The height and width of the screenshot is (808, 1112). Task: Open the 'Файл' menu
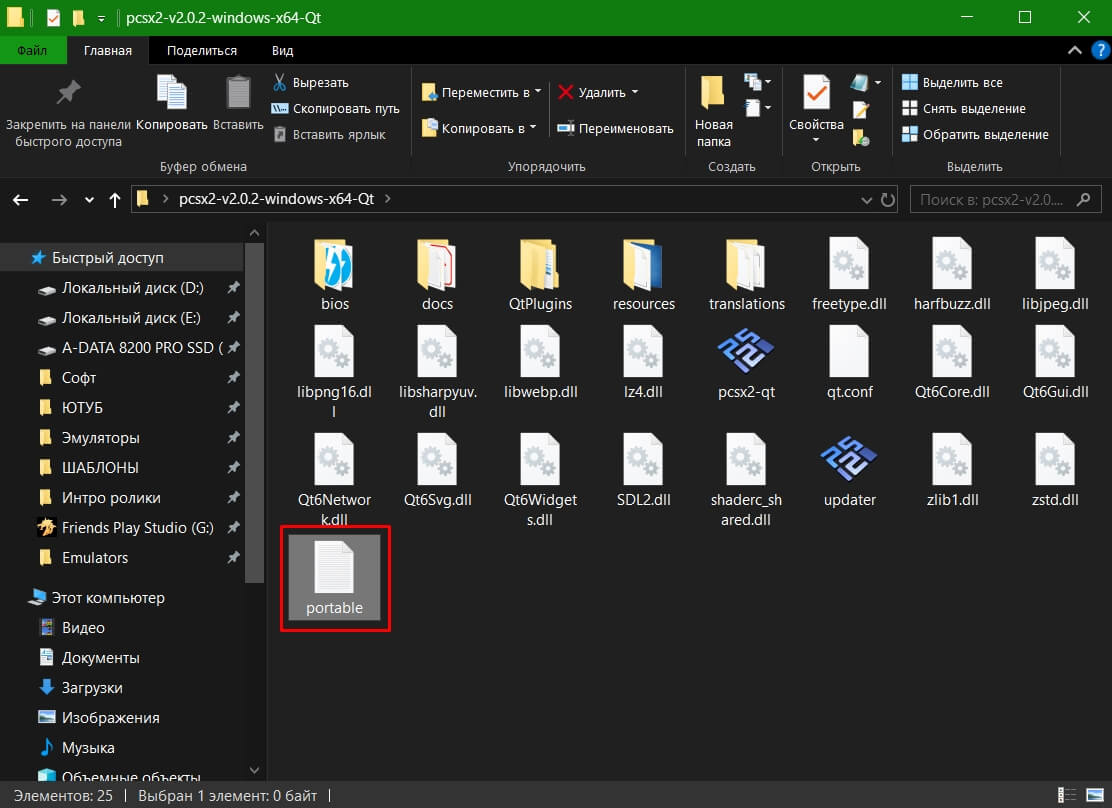click(32, 51)
